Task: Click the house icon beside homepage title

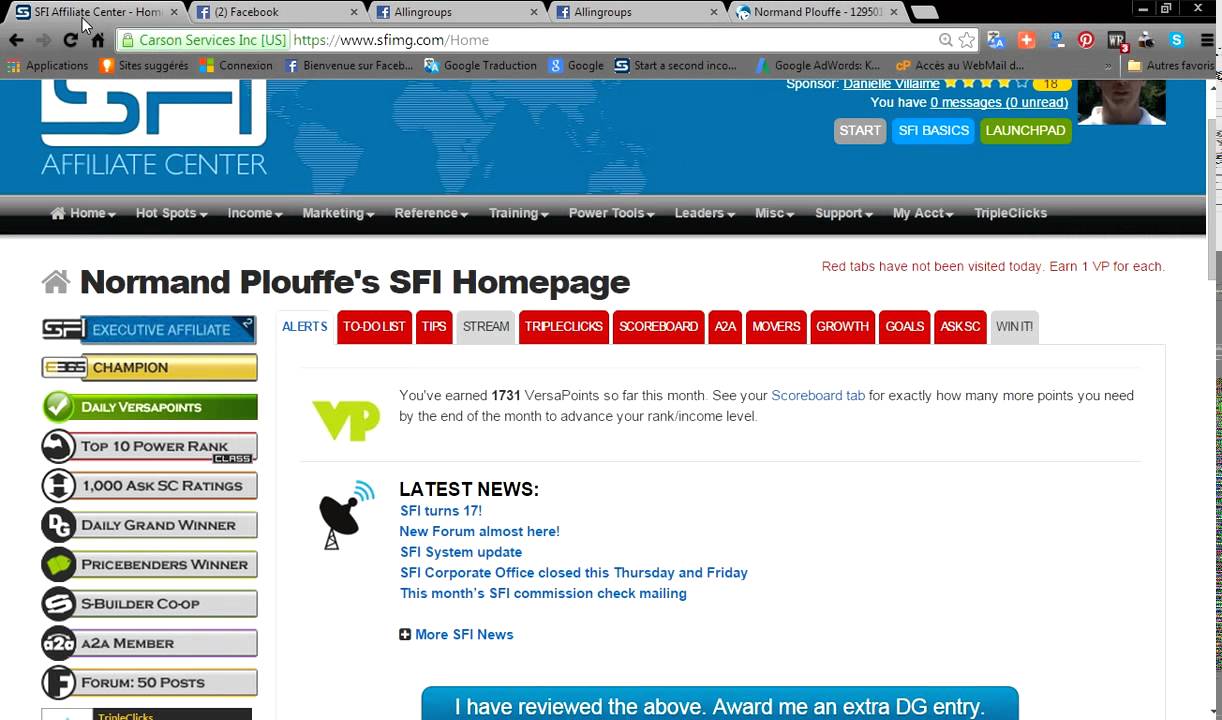Action: pos(56,282)
